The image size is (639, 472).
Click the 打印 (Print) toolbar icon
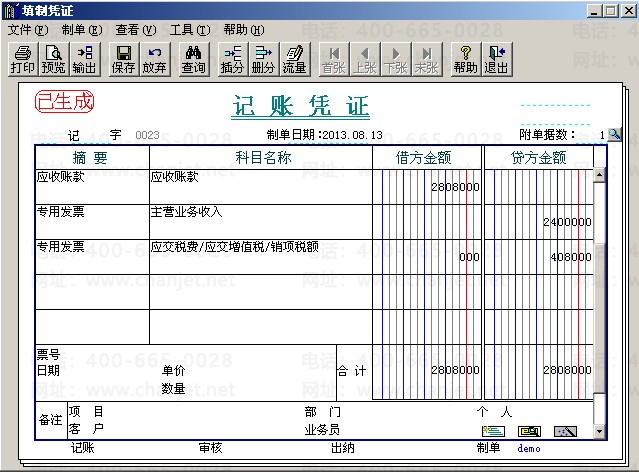(22, 59)
